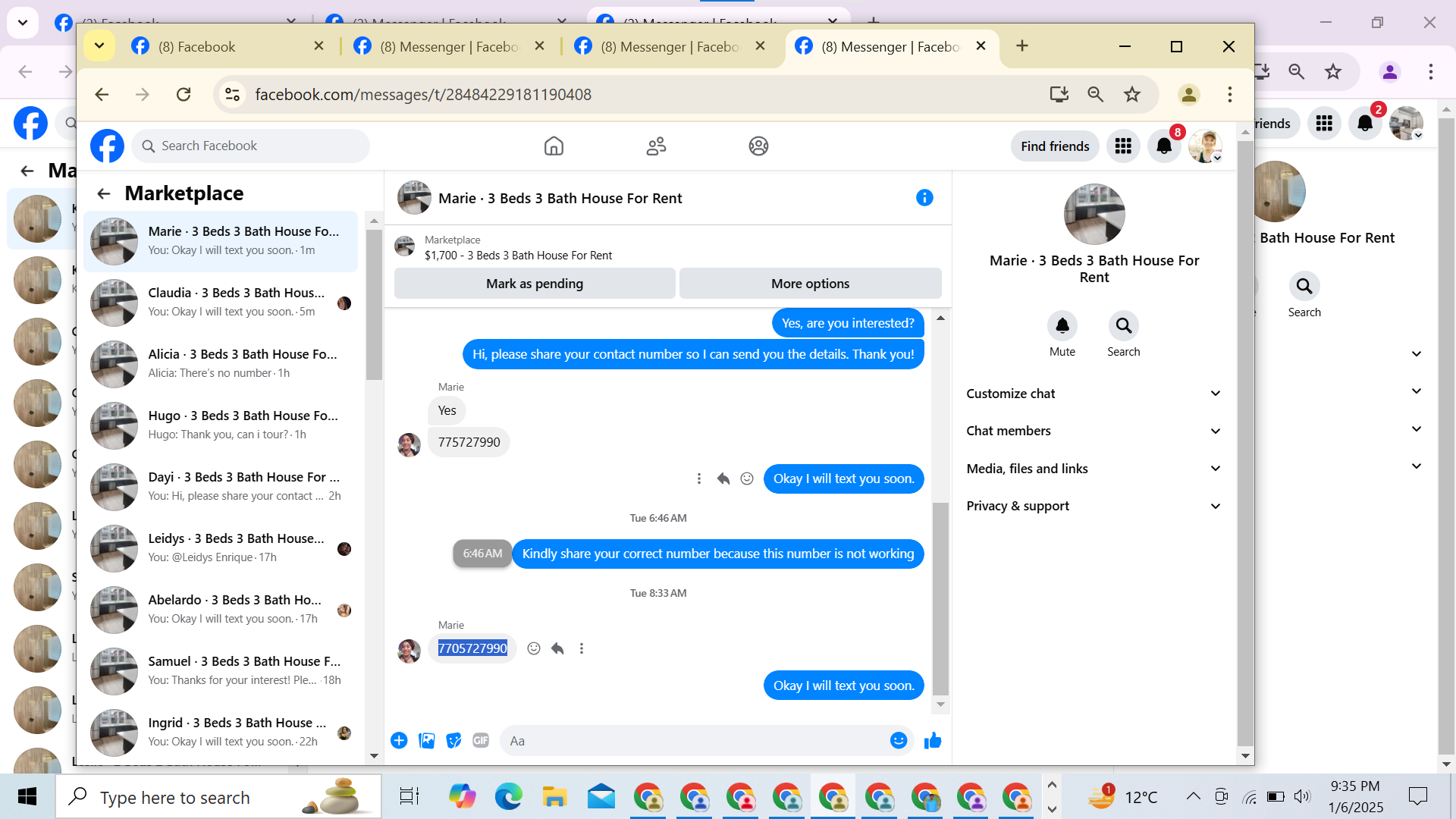
Task: Open the Facebook menu grid icon
Action: tap(1123, 146)
